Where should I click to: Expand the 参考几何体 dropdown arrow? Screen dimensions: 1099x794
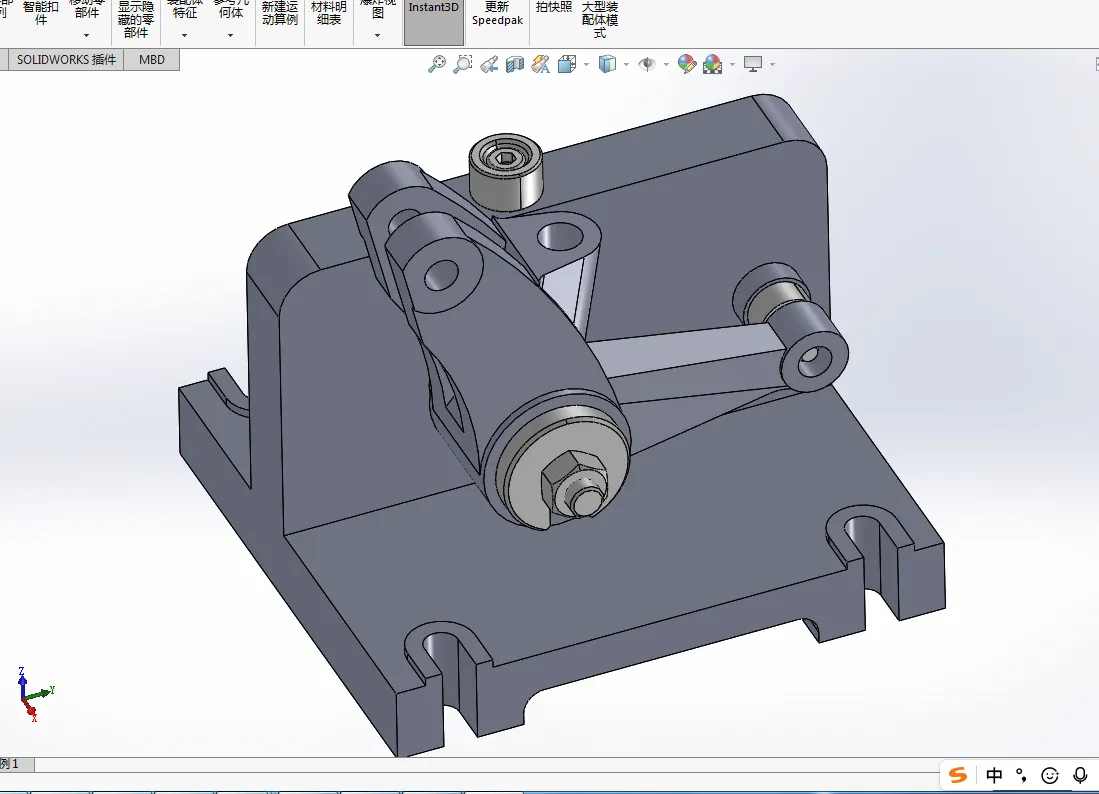230,35
